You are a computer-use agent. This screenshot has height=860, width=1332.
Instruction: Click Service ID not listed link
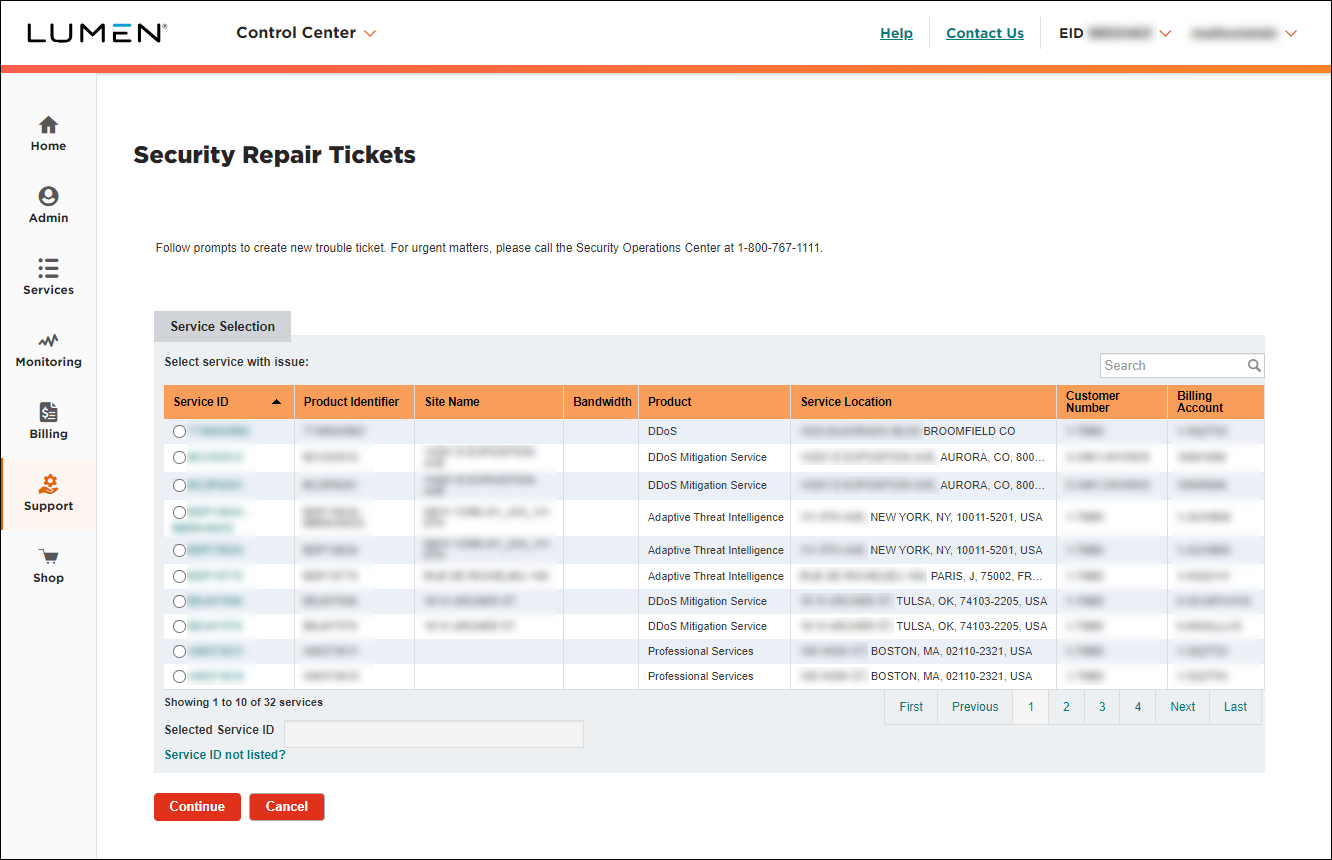pos(225,755)
